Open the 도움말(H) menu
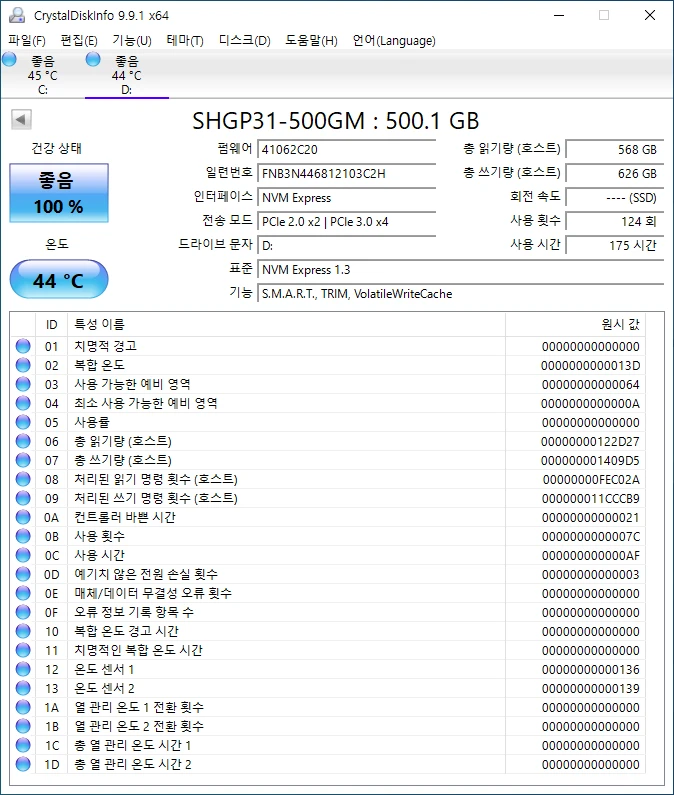 click(311, 41)
